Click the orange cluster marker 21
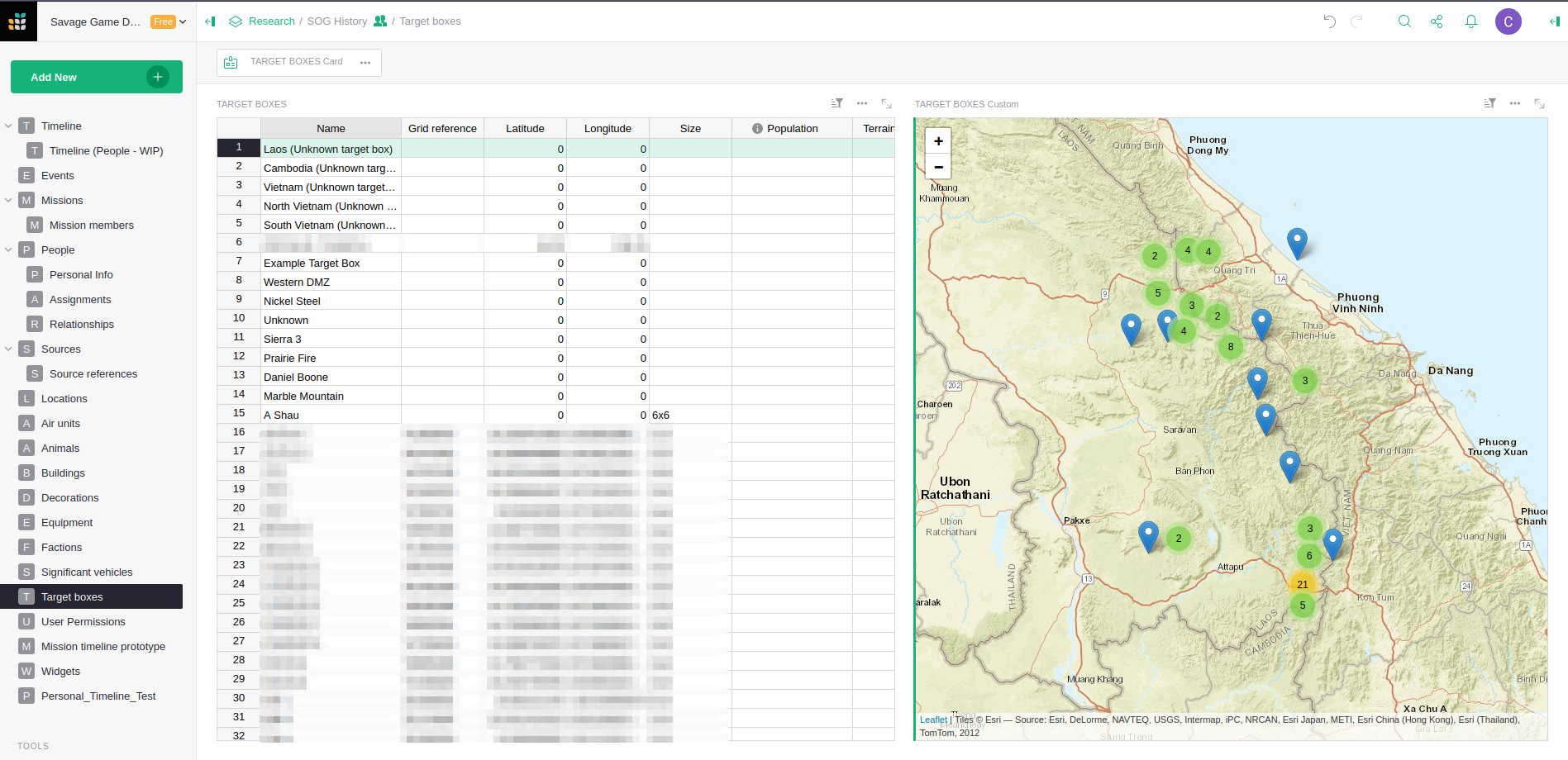1568x760 pixels. (1302, 584)
